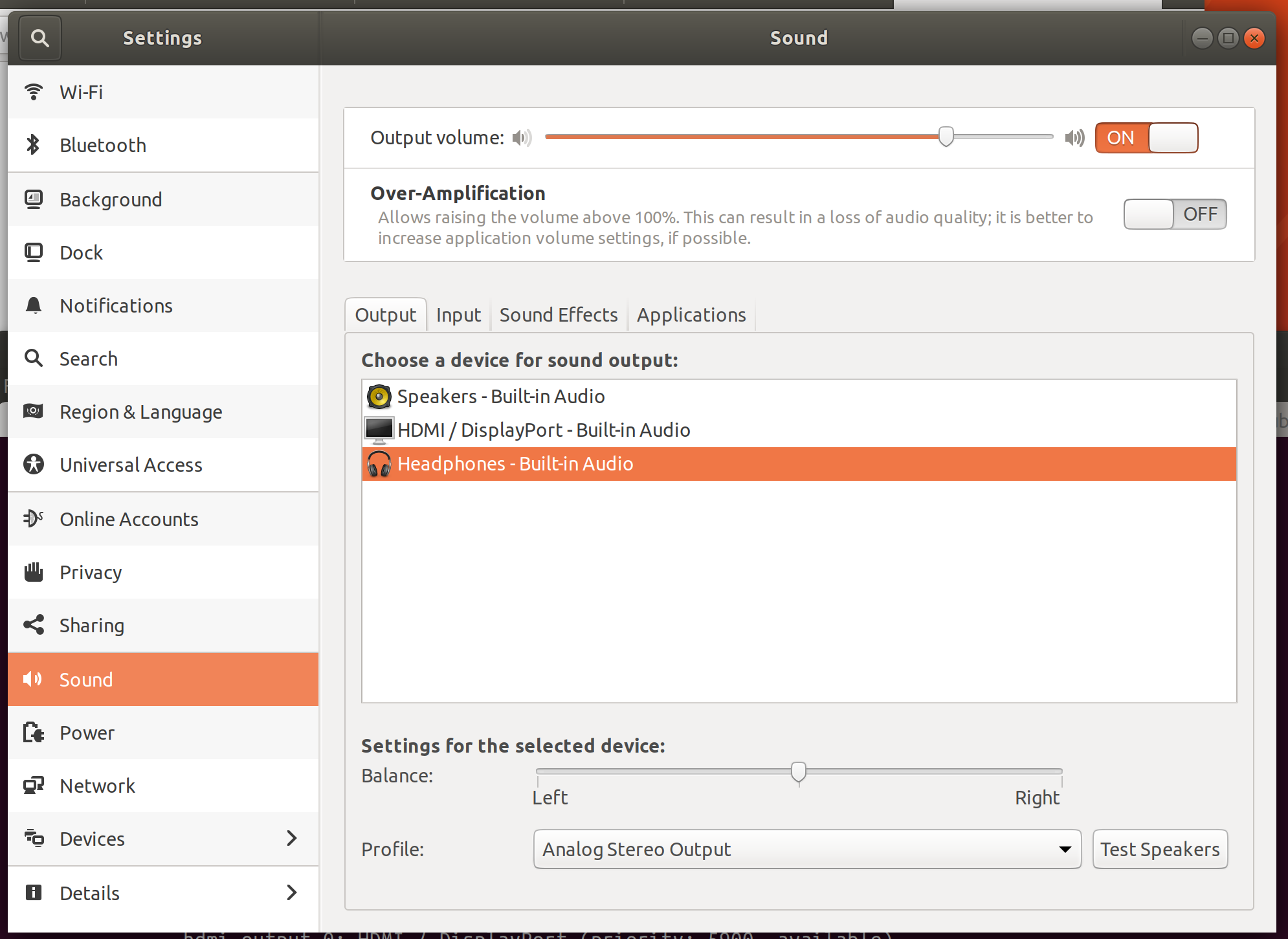Switch to the Input tab

(458, 315)
